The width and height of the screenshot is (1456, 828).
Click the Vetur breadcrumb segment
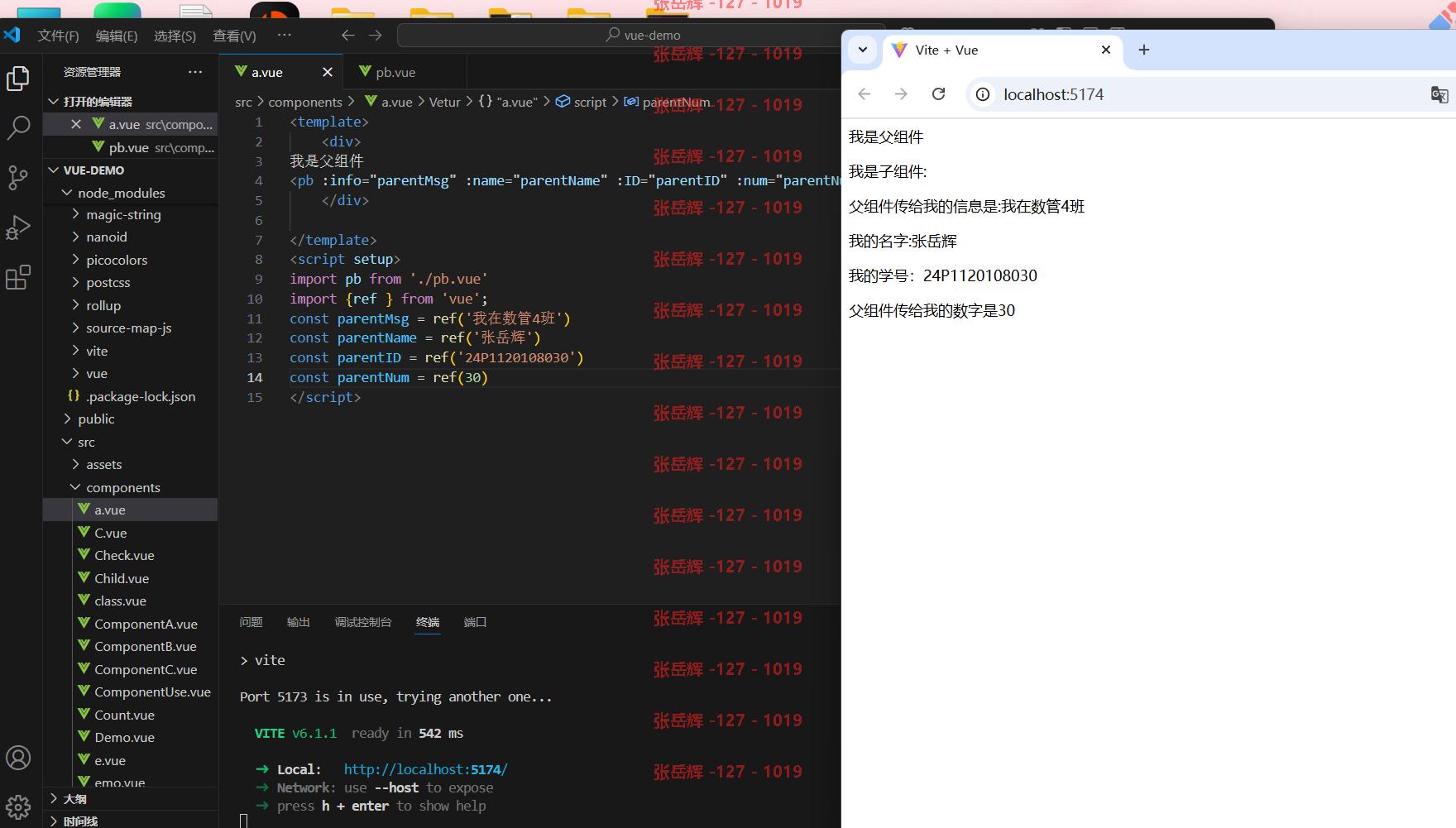pos(444,102)
